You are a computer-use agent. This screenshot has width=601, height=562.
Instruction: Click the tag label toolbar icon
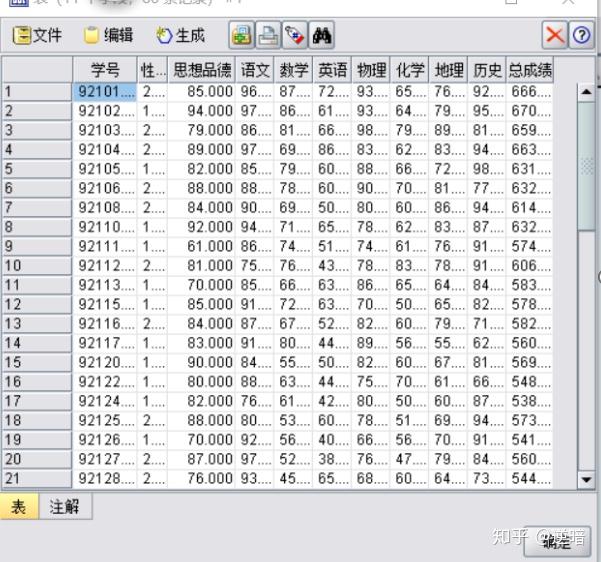pyautogui.click(x=295, y=35)
